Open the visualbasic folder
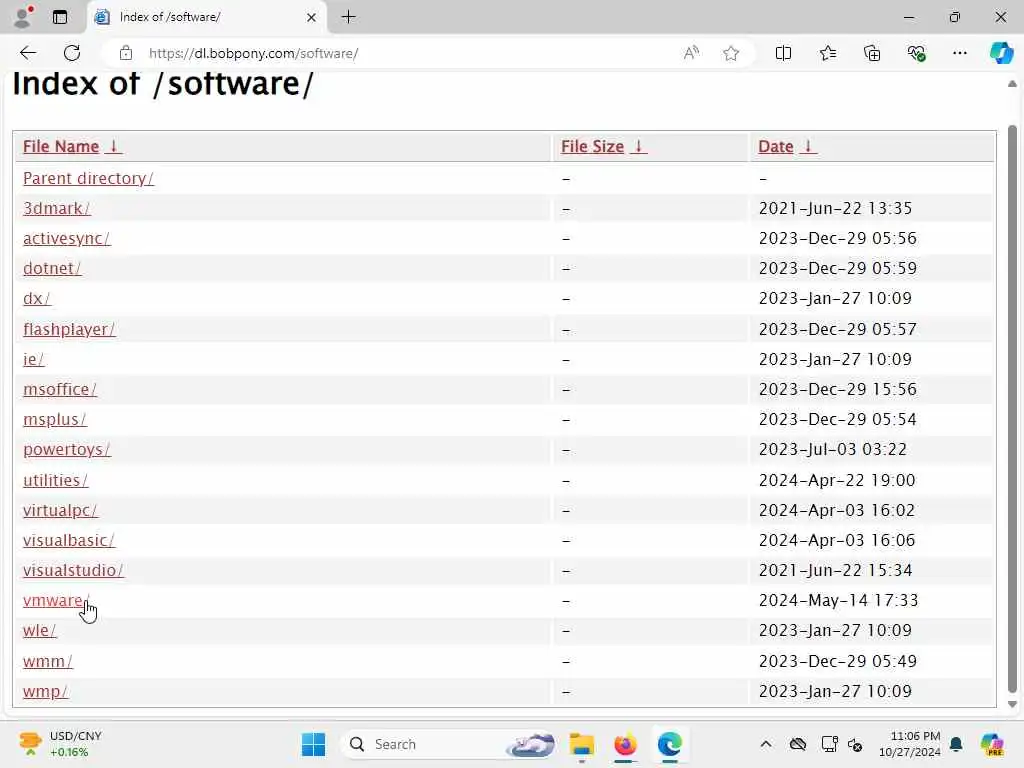 pyautogui.click(x=69, y=540)
